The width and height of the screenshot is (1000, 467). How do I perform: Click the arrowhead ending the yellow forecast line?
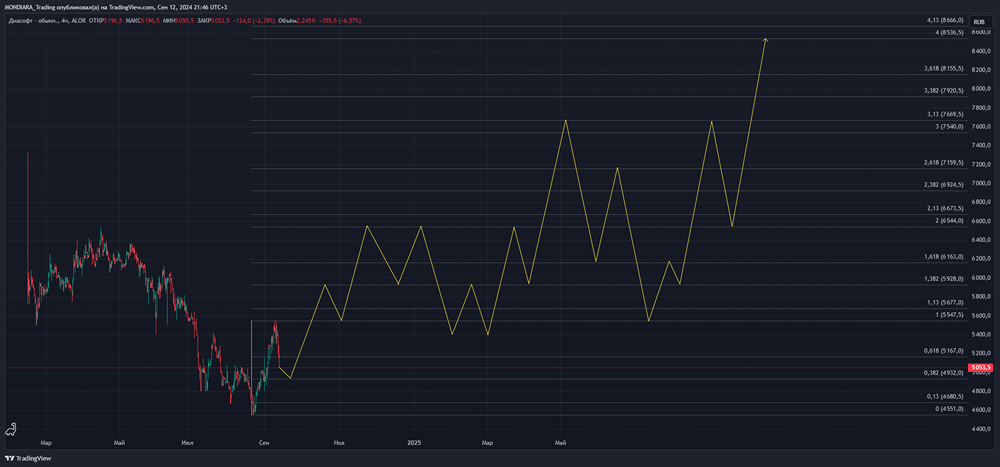coord(765,40)
